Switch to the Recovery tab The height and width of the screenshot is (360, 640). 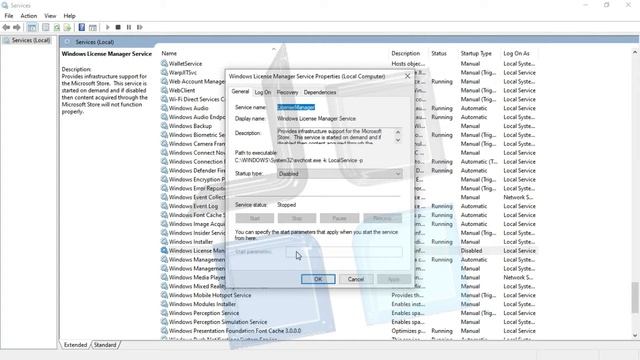(287, 92)
